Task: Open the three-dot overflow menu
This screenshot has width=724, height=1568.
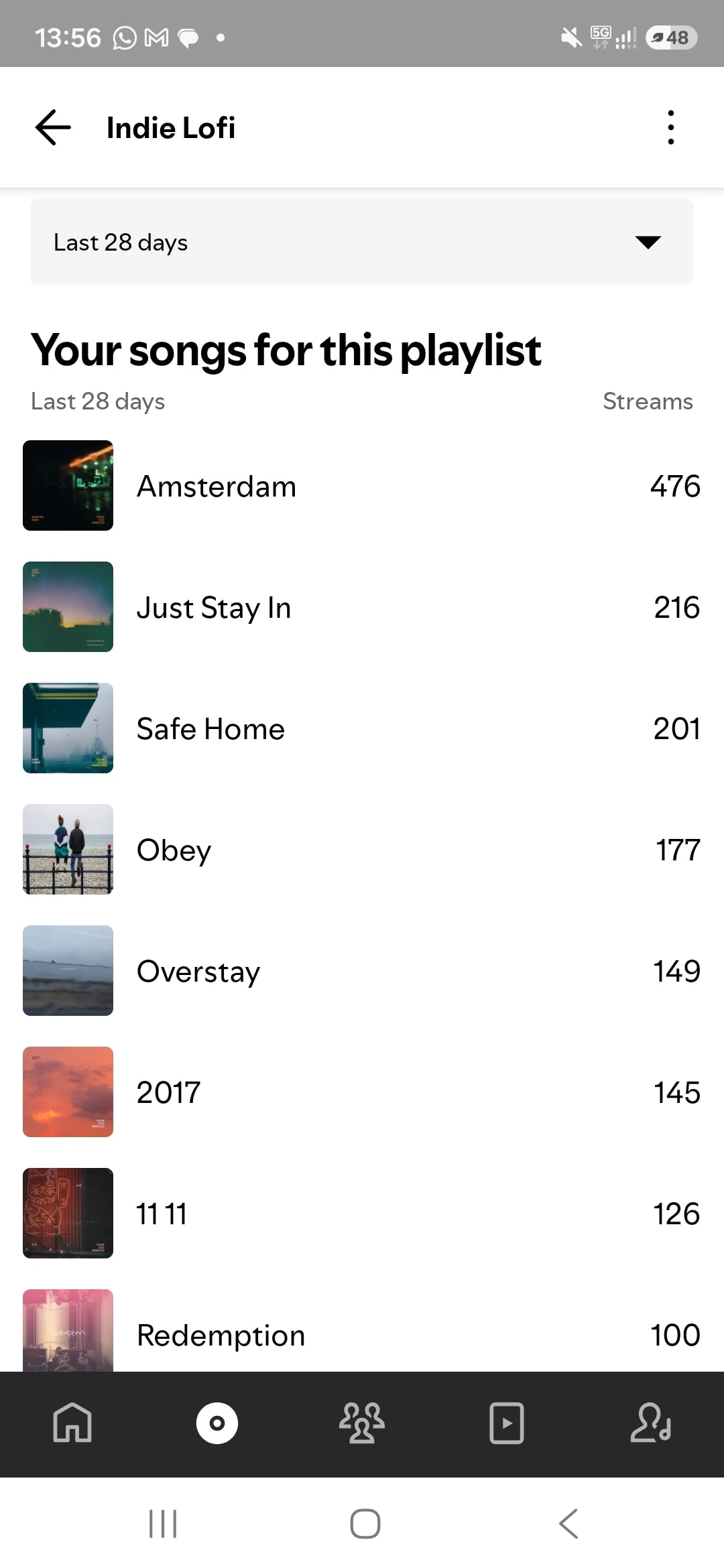Action: [x=670, y=127]
